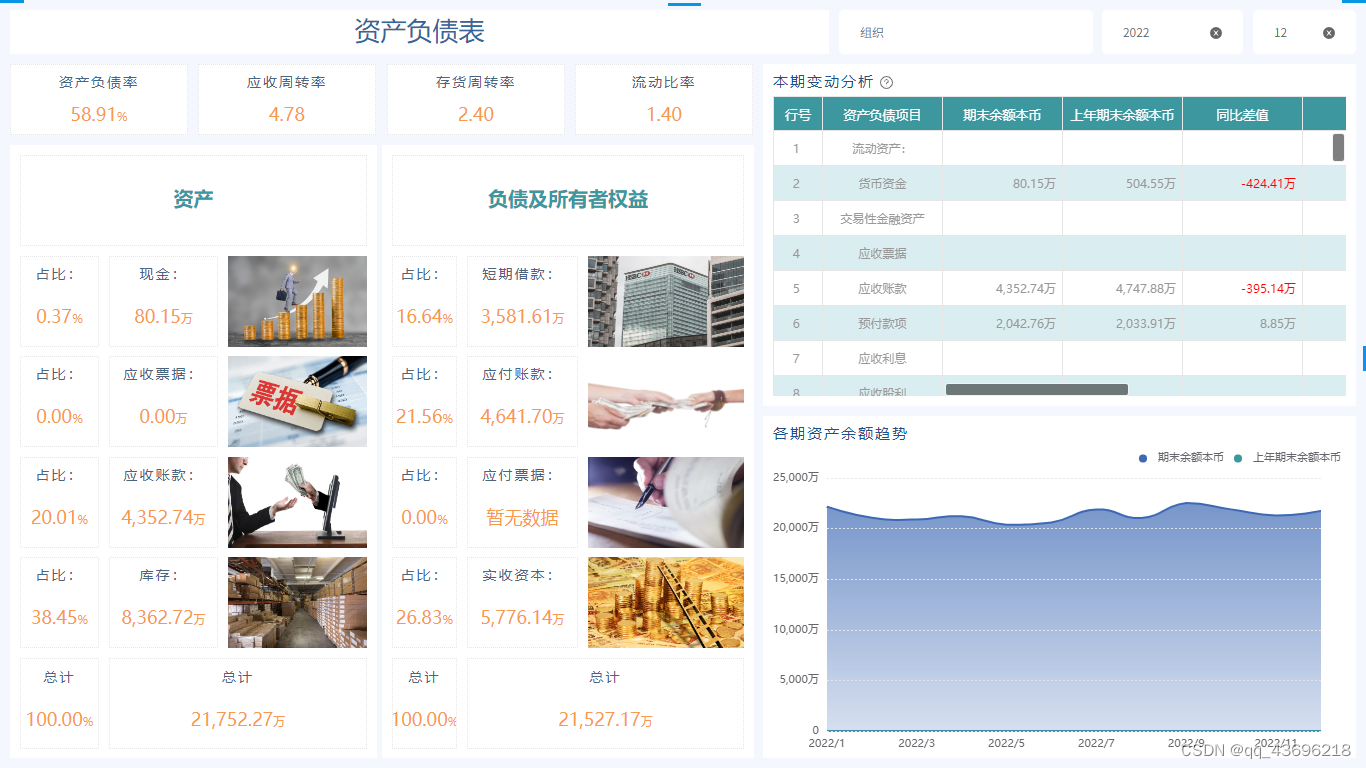
Task: Click 同比差值 column header
Action: tap(1242, 114)
